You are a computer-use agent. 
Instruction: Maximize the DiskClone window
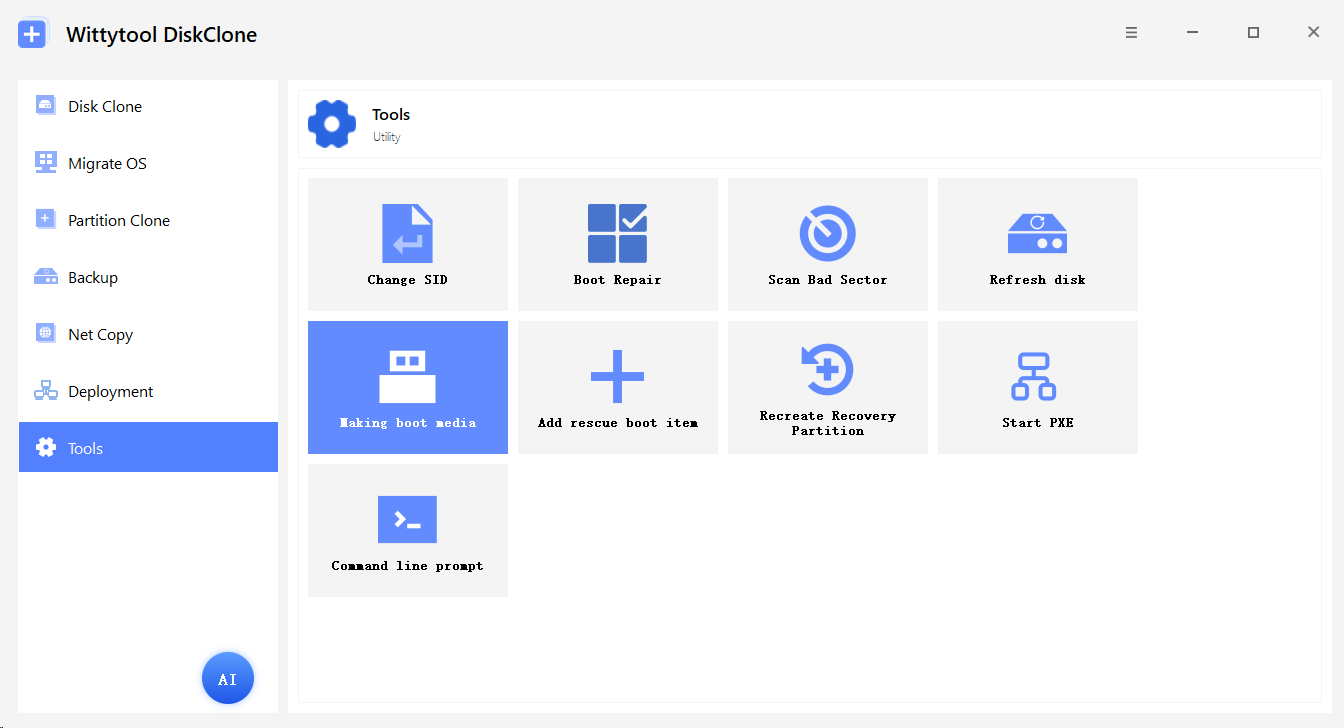click(x=1253, y=33)
